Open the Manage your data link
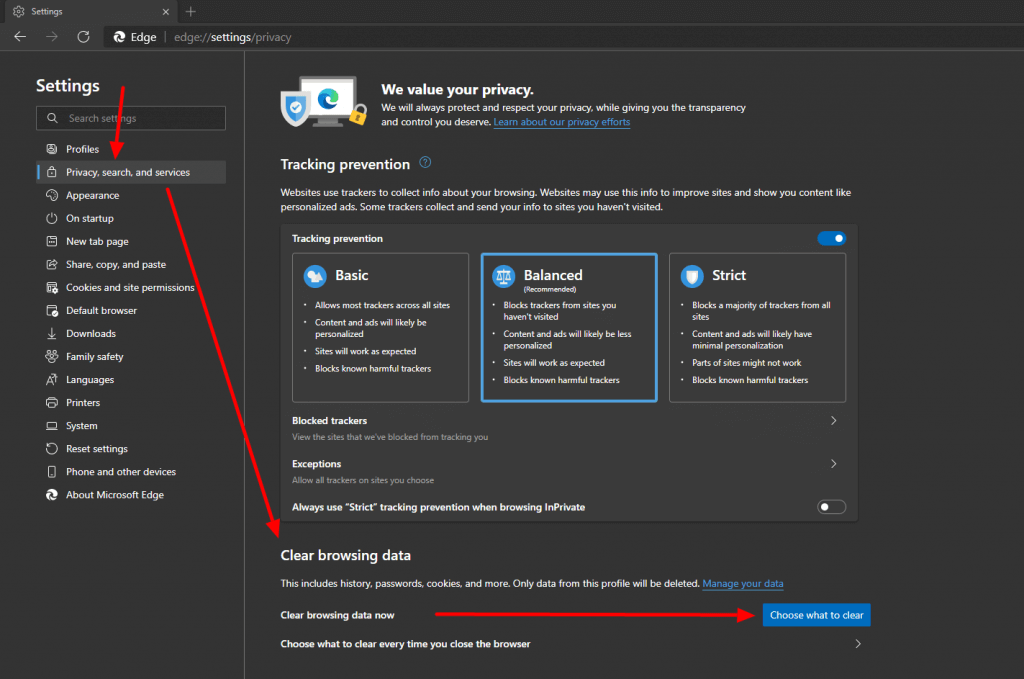Image resolution: width=1024 pixels, height=679 pixels. point(743,583)
